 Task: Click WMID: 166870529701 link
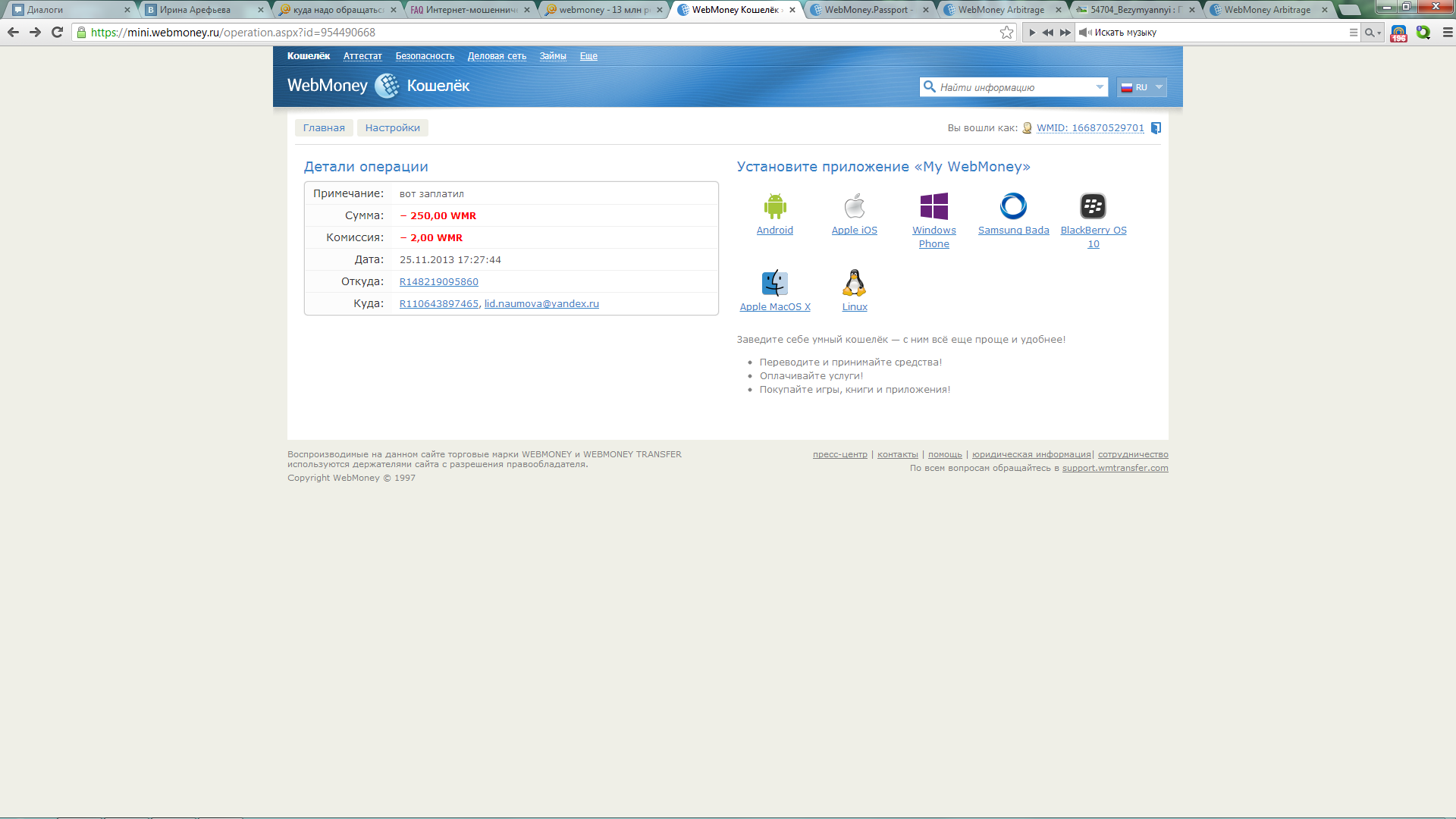pyautogui.click(x=1090, y=128)
